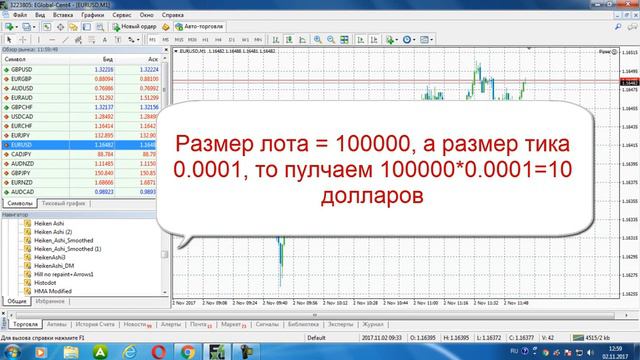
Task: Select the H4 timeframe
Action: click(x=218, y=40)
